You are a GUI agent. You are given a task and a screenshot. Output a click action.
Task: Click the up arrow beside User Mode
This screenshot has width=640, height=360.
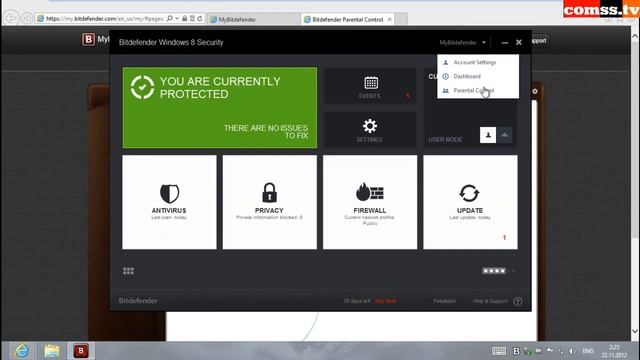(505, 135)
